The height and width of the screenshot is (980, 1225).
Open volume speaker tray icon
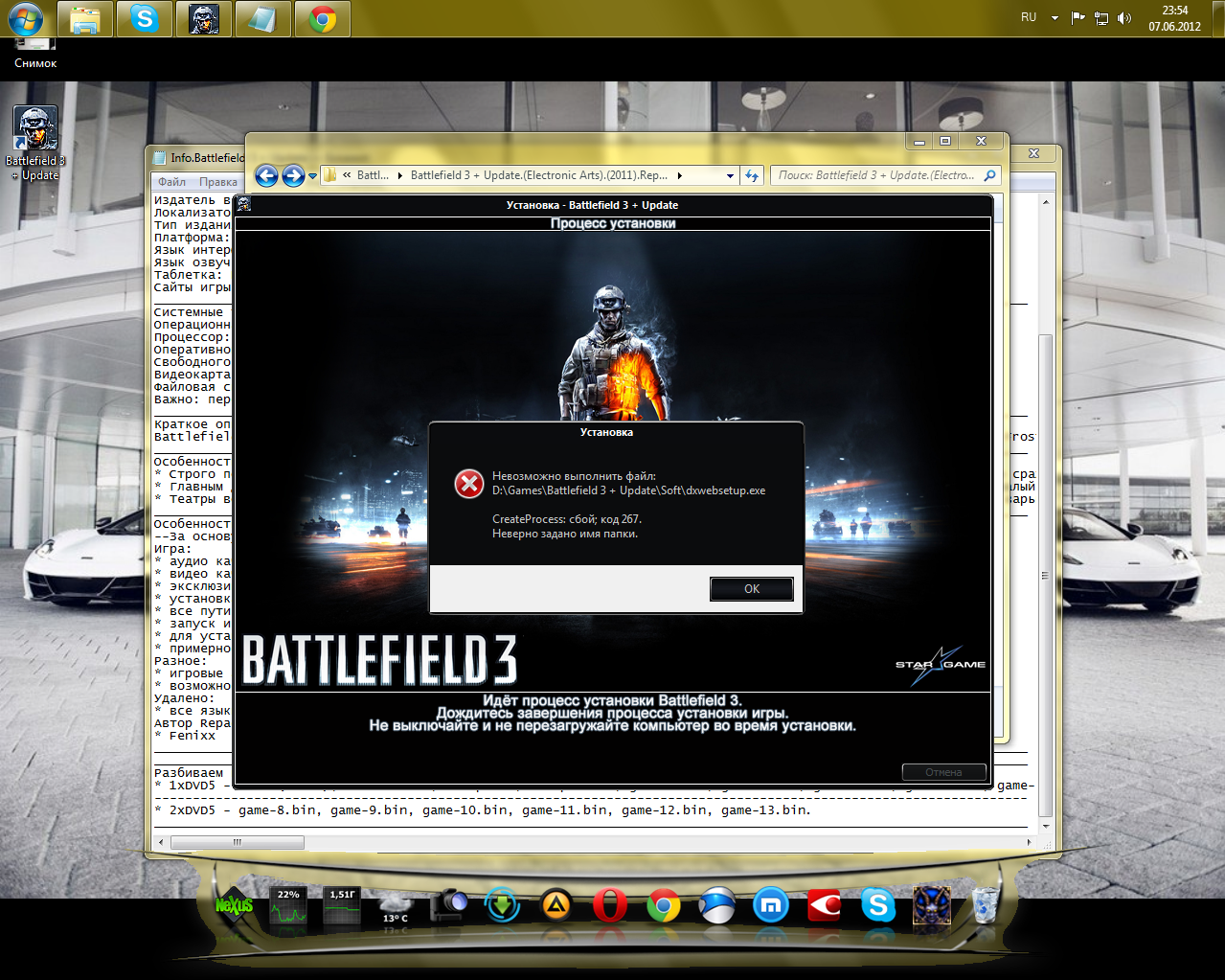pyautogui.click(x=1124, y=17)
